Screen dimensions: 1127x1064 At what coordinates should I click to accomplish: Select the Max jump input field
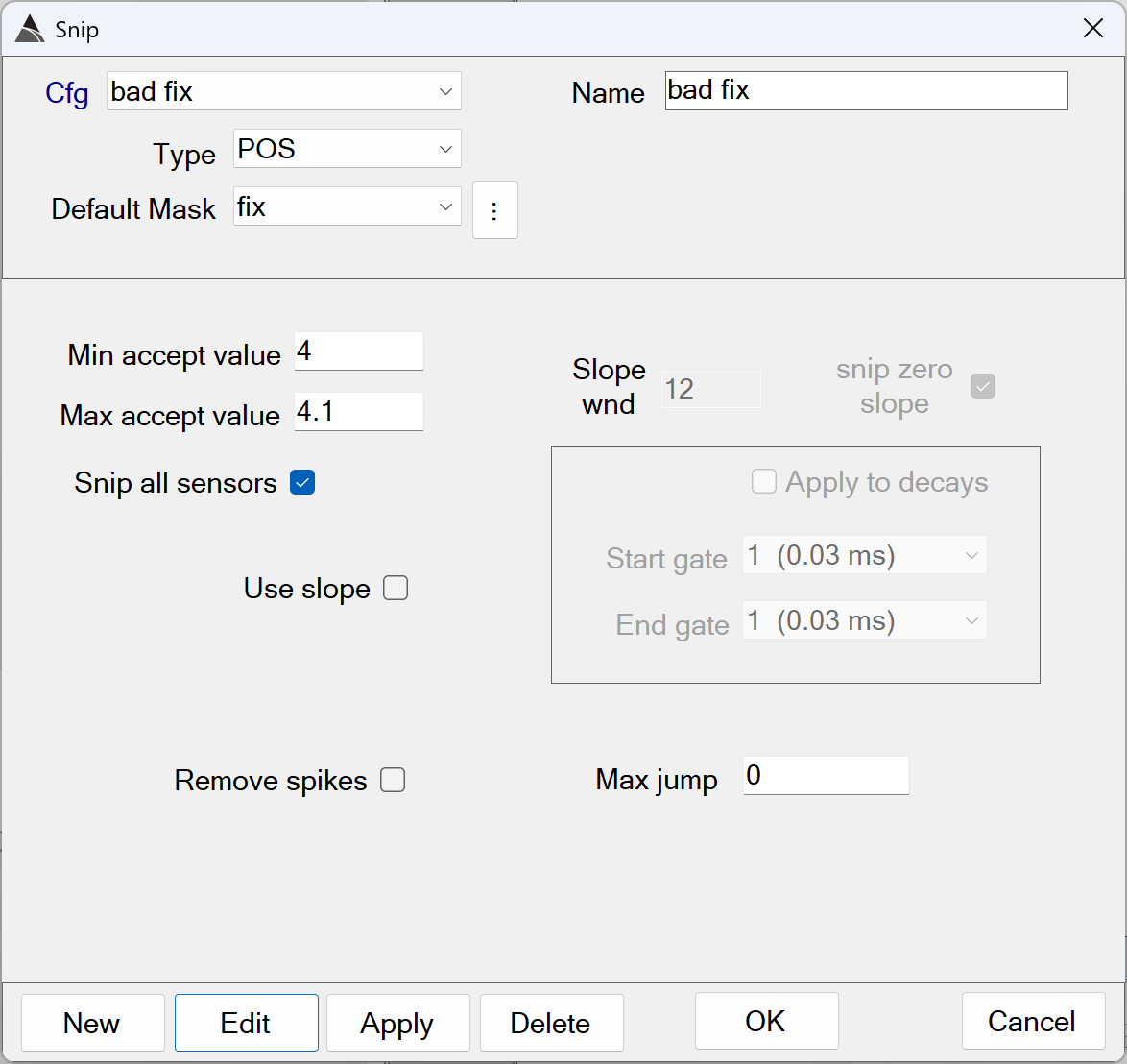tap(826, 776)
